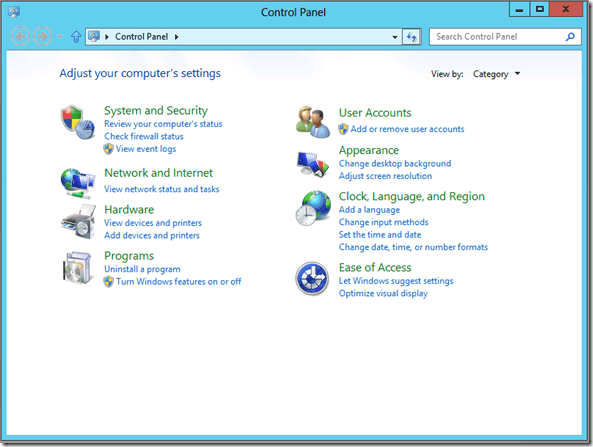Open the User Accounts heading
Viewport: 593px width, 447px height.
[x=375, y=113]
